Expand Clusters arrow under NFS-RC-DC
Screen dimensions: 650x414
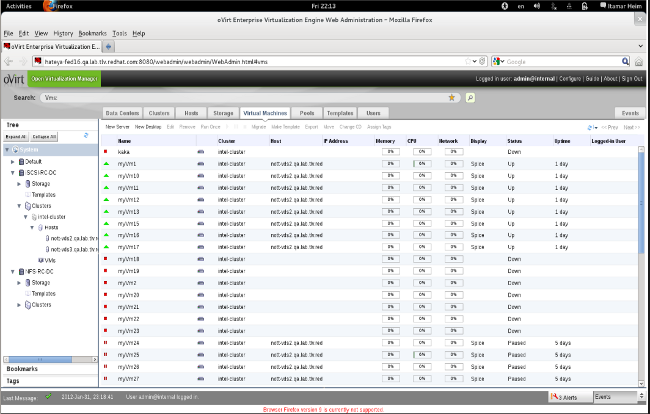pyautogui.click(x=19, y=305)
